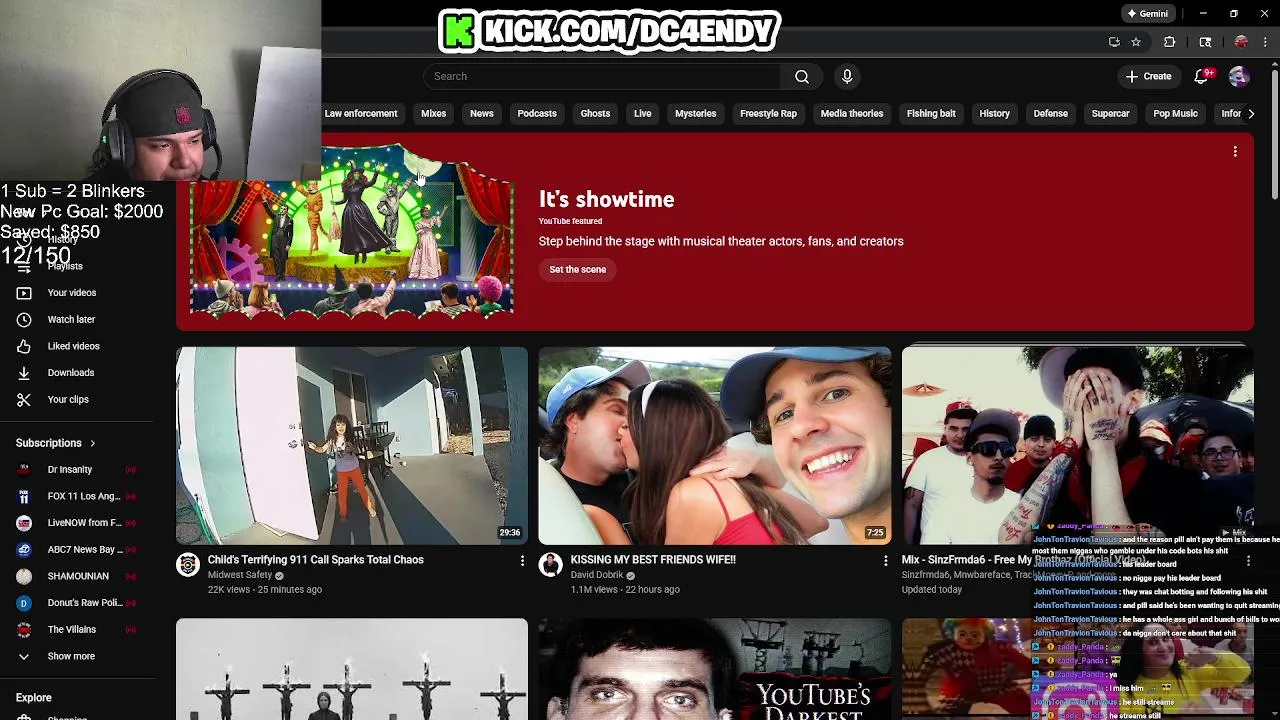The height and width of the screenshot is (720, 1280).
Task: Open FOX 11 Los Angeles subscription
Action: pos(76,496)
